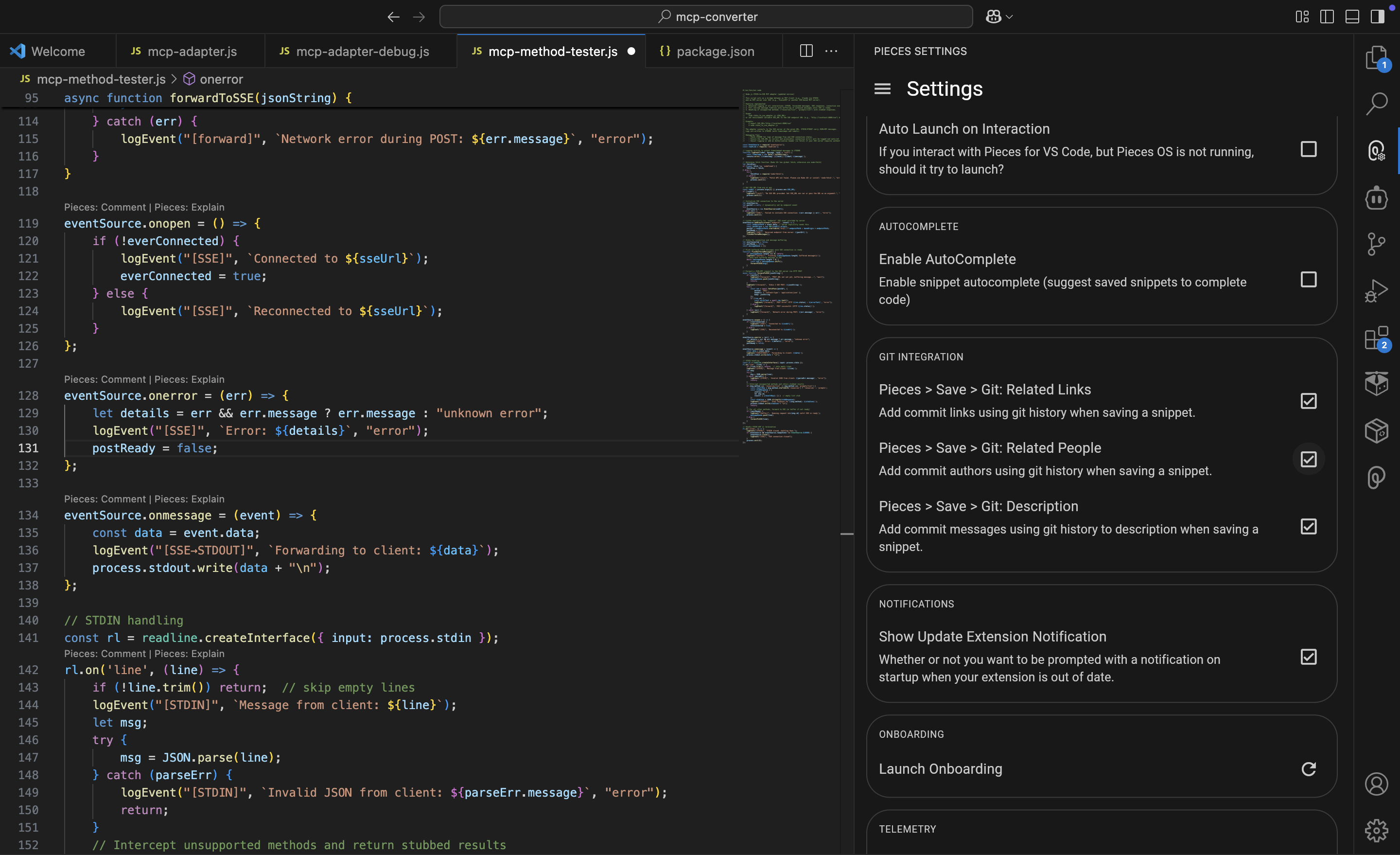Click mcp-method-tester.js in breadcrumb
Viewport: 1400px width, 855px height.
click(x=101, y=79)
